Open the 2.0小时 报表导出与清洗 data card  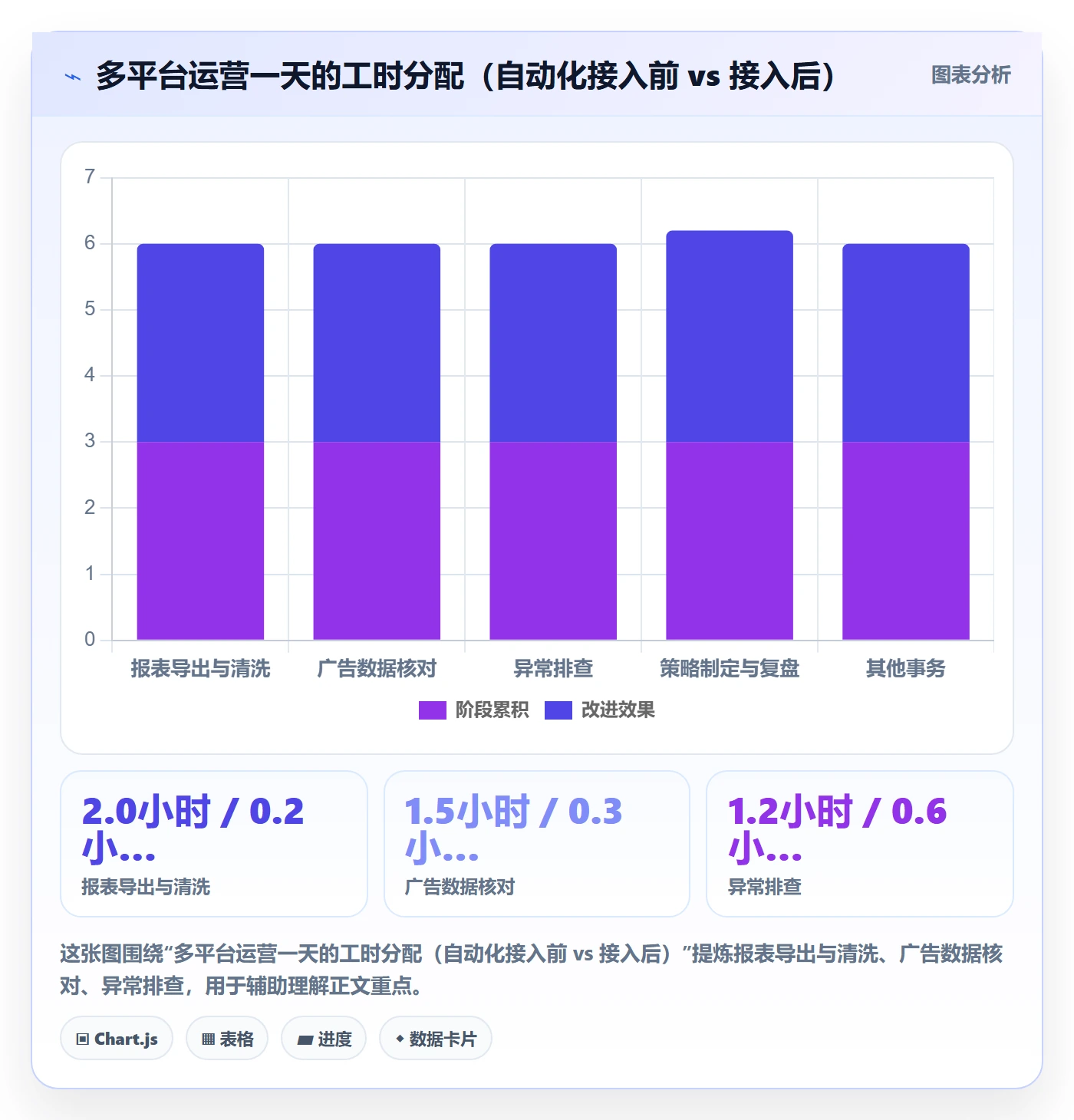(214, 844)
